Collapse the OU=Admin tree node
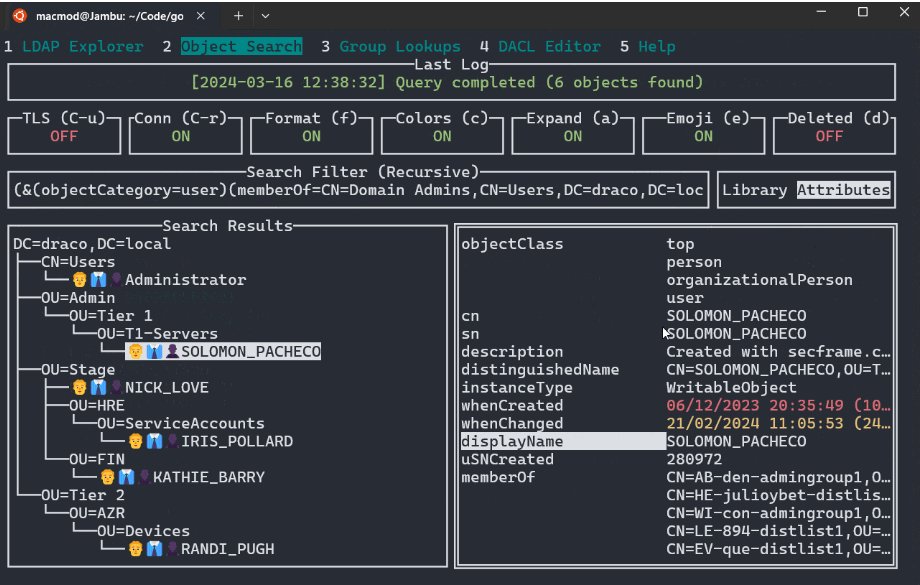 77,297
